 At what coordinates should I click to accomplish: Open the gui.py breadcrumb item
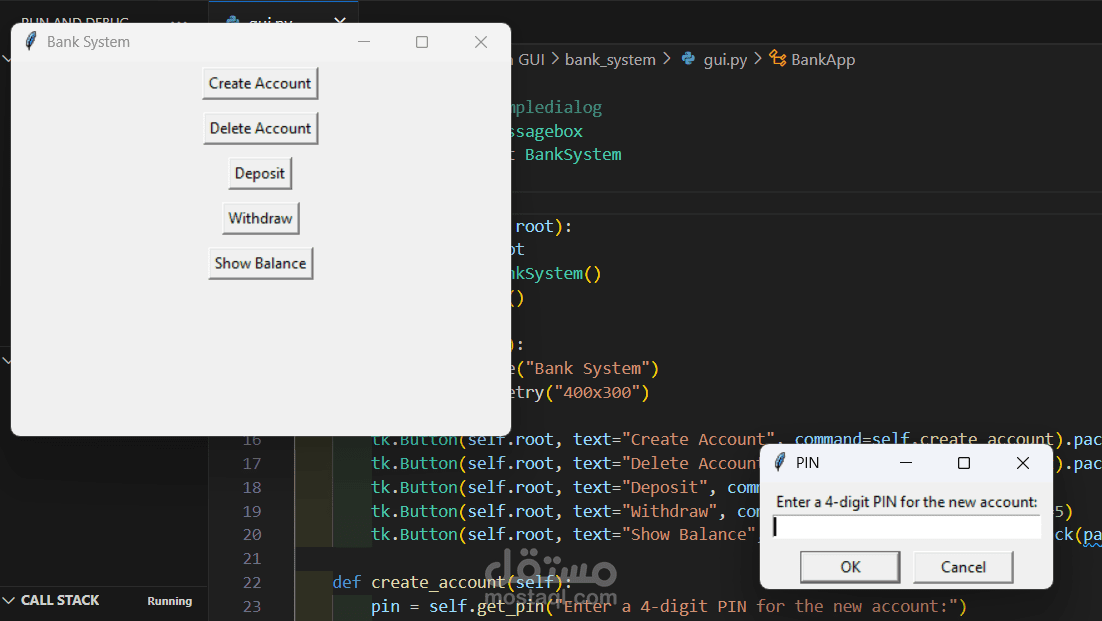click(x=725, y=60)
